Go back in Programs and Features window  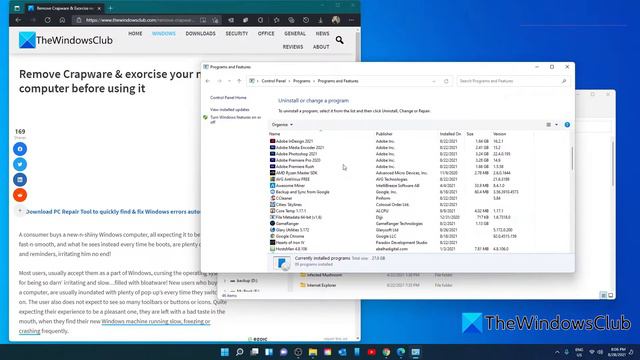(x=208, y=81)
